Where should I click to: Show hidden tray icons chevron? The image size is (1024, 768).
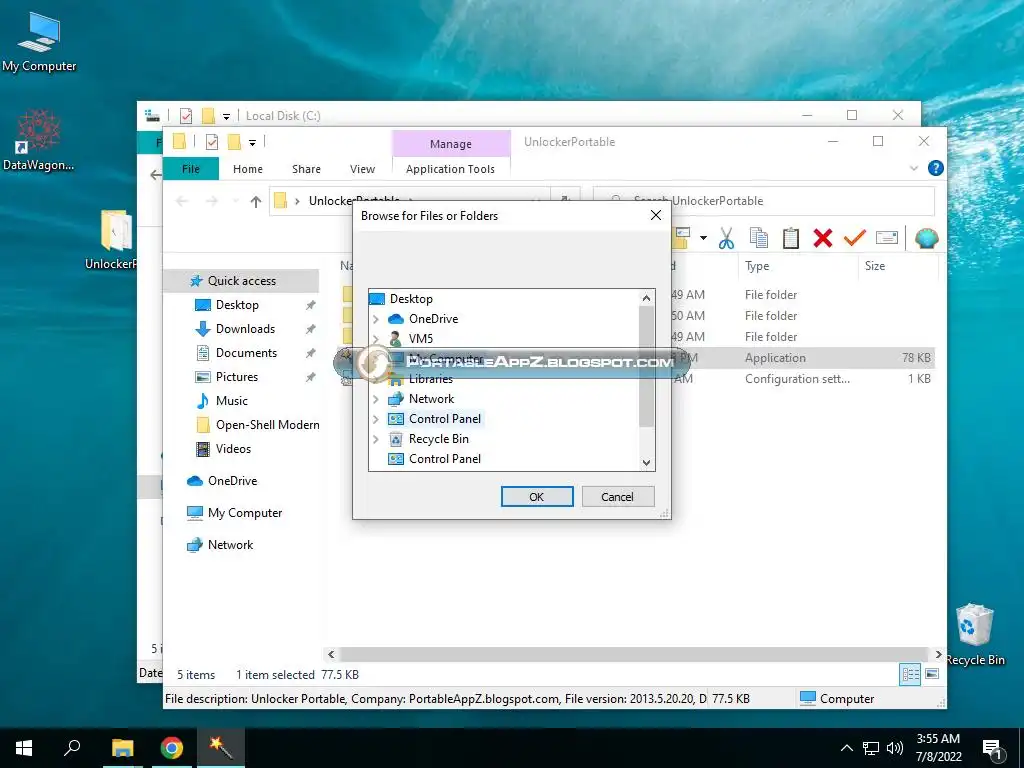846,748
